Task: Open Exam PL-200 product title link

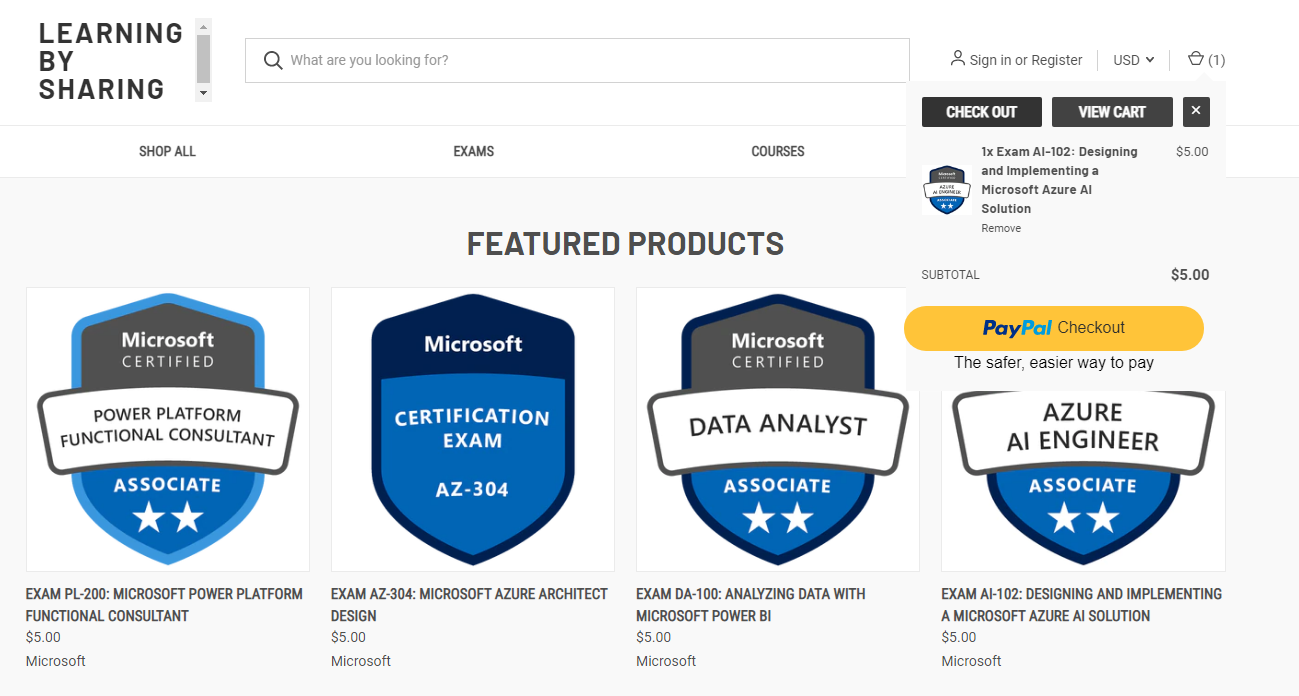Action: pyautogui.click(x=164, y=605)
